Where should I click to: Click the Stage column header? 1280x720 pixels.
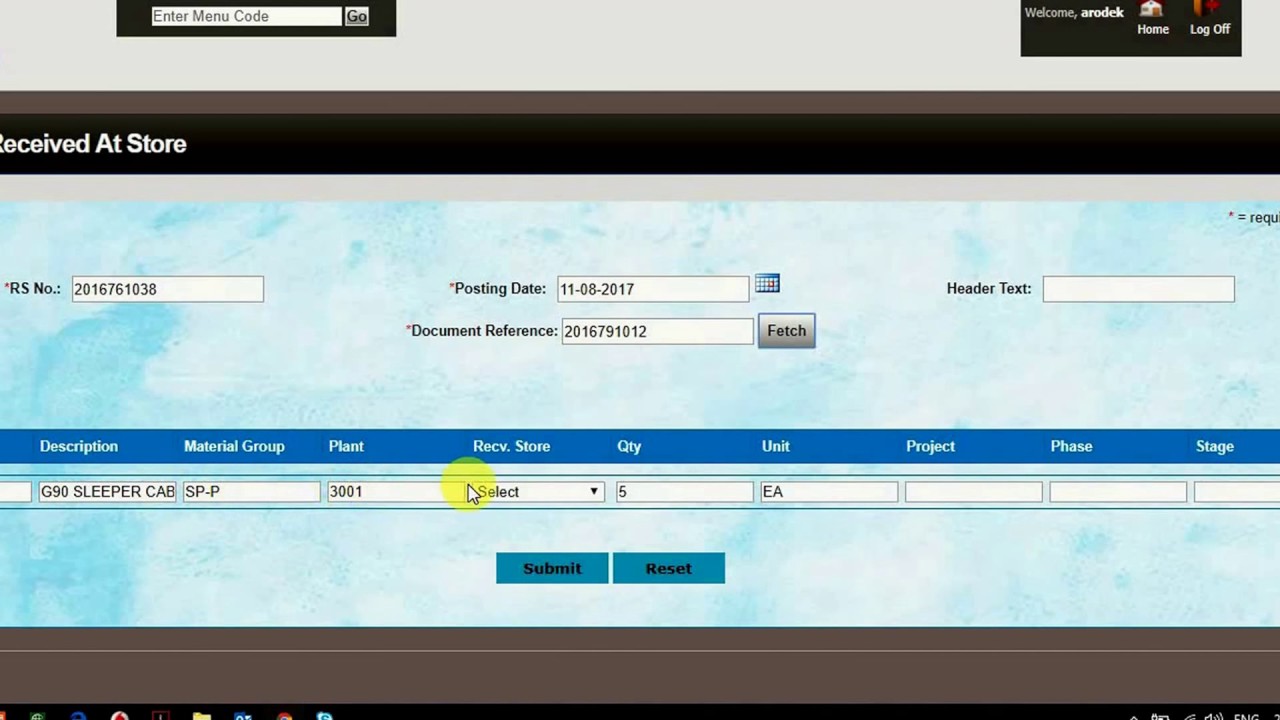(x=1215, y=446)
